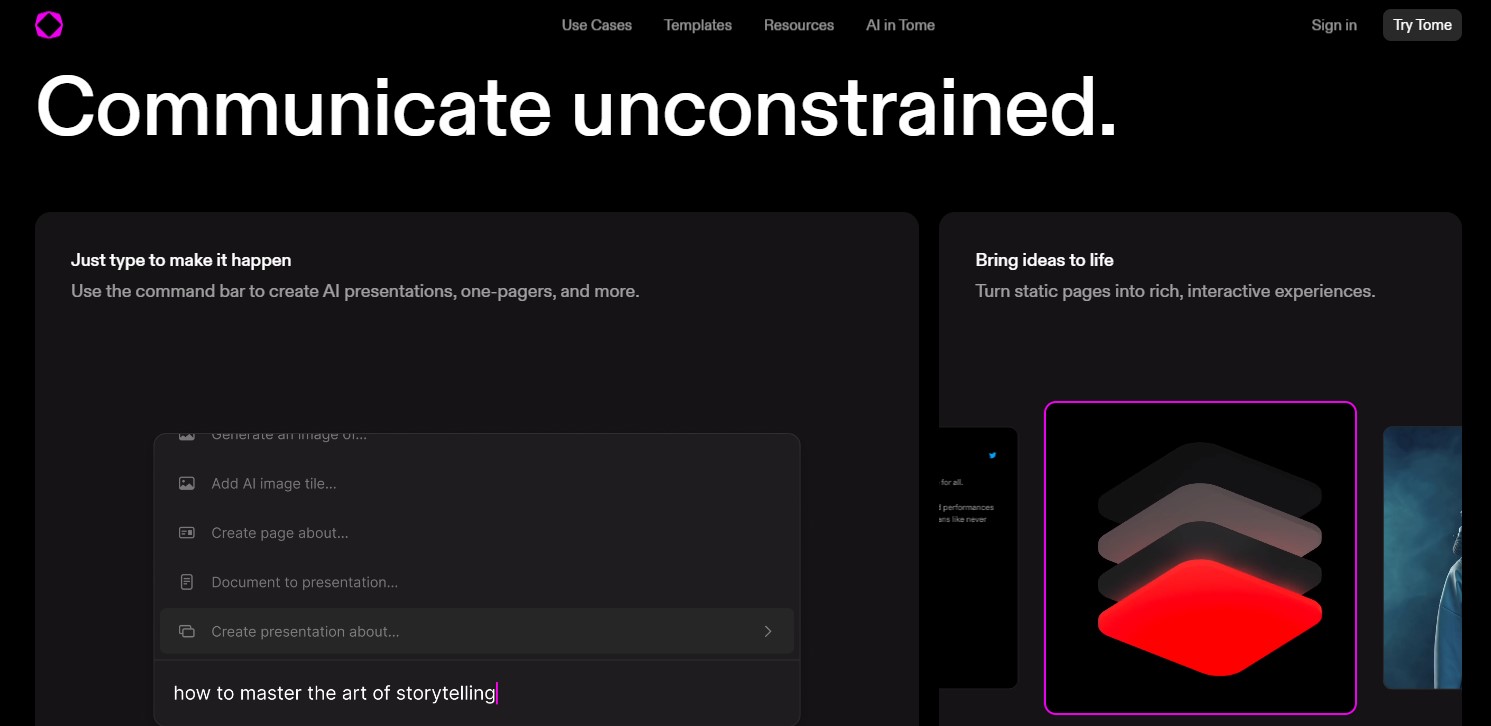Go to AI in Tome page
The height and width of the screenshot is (726, 1491).
pyautogui.click(x=900, y=25)
